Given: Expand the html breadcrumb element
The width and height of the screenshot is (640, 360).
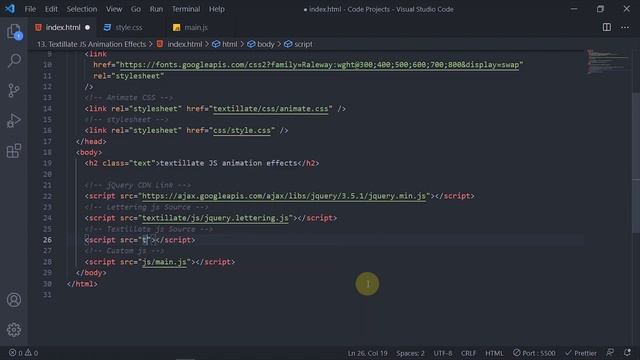Looking at the screenshot, I should pos(225,44).
